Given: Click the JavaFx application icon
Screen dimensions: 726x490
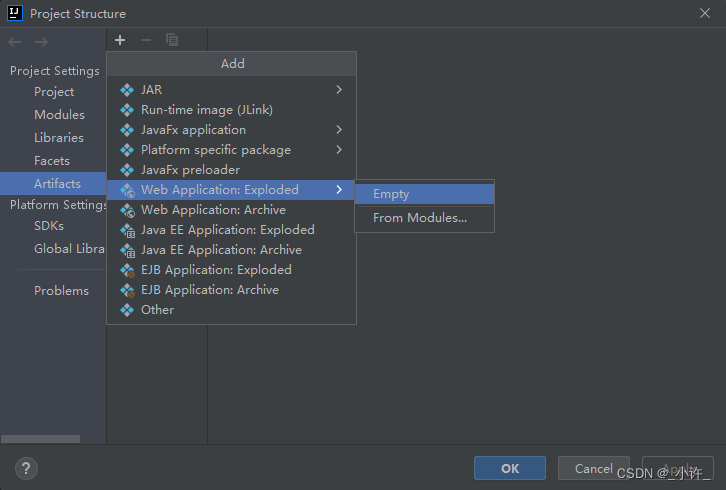Looking at the screenshot, I should click(127, 130).
